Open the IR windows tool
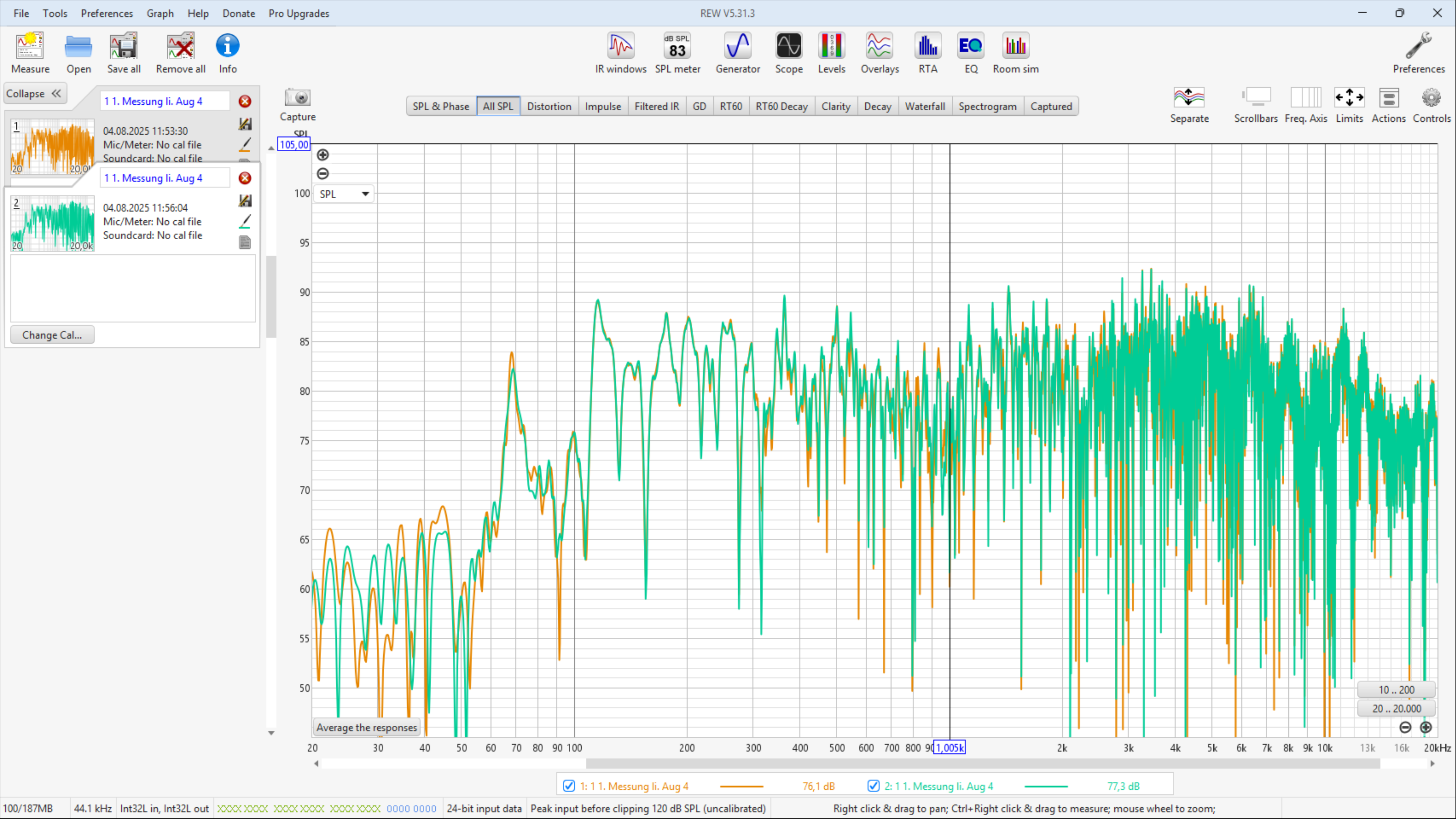The width and height of the screenshot is (1456, 819). pyautogui.click(x=621, y=53)
